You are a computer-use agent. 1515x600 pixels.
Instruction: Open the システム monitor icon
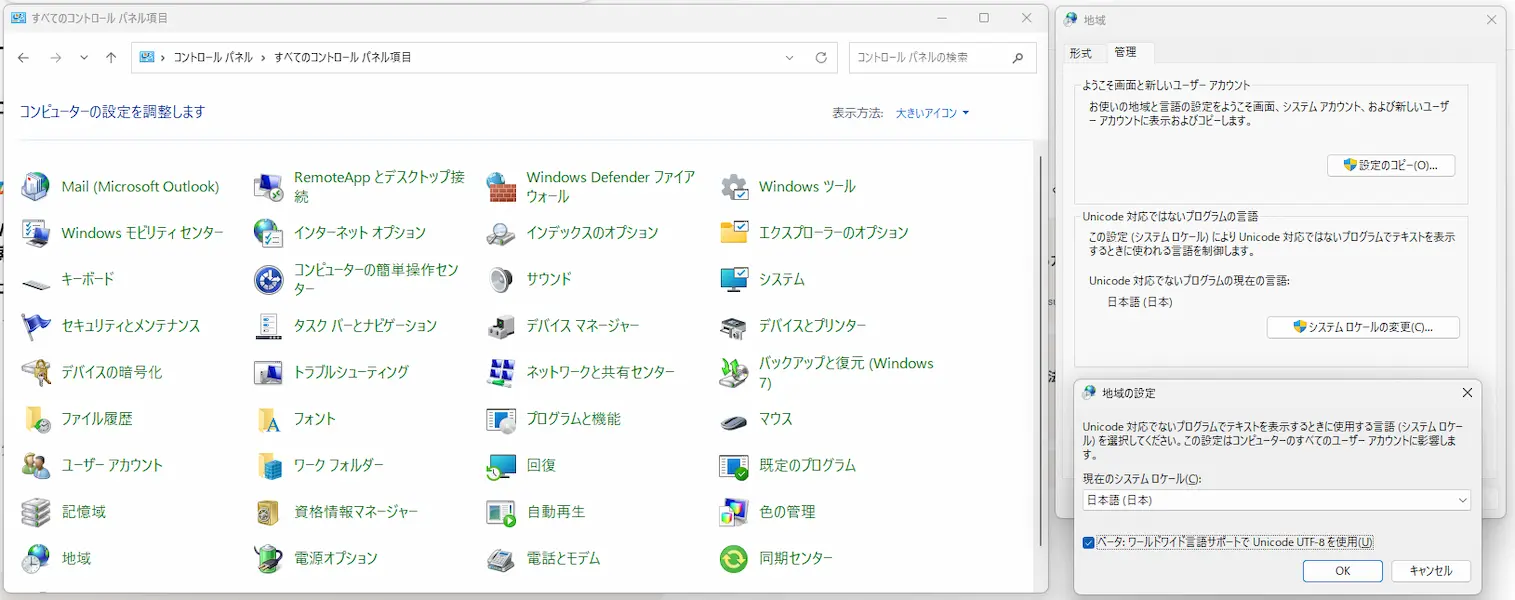coord(734,279)
